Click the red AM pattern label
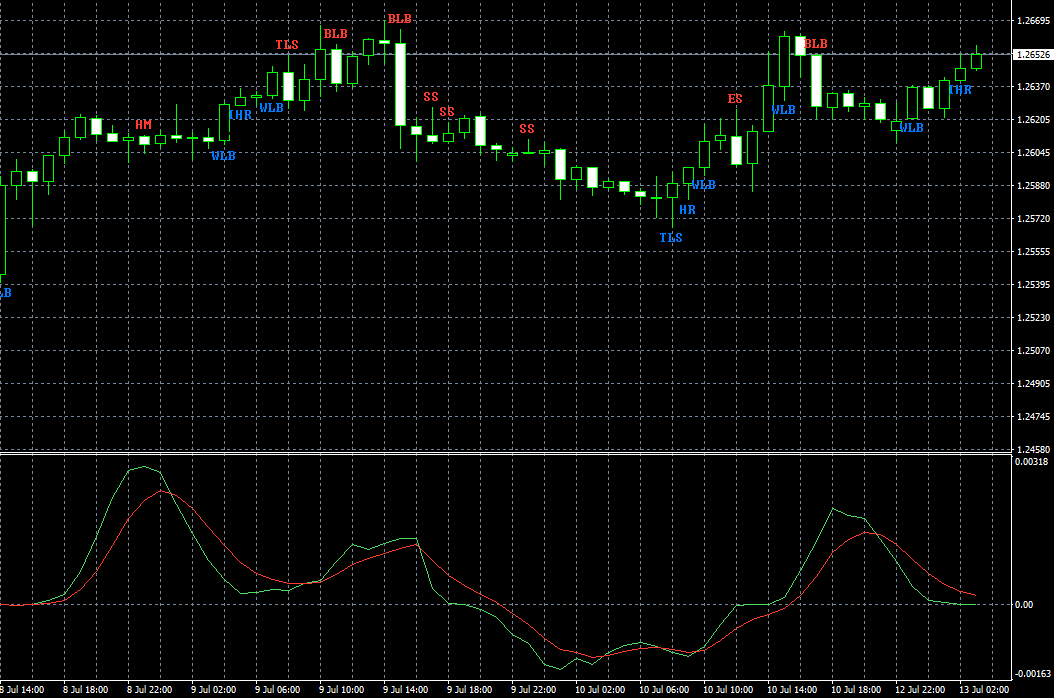1054x698 pixels. coord(144,124)
